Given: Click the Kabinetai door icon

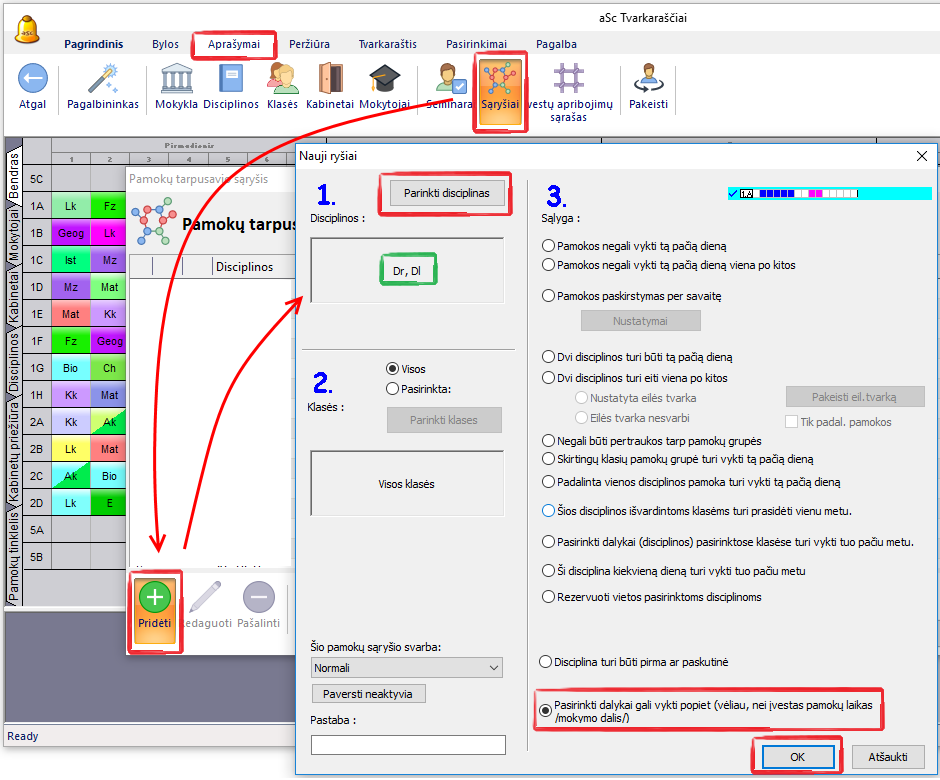Looking at the screenshot, I should (331, 79).
